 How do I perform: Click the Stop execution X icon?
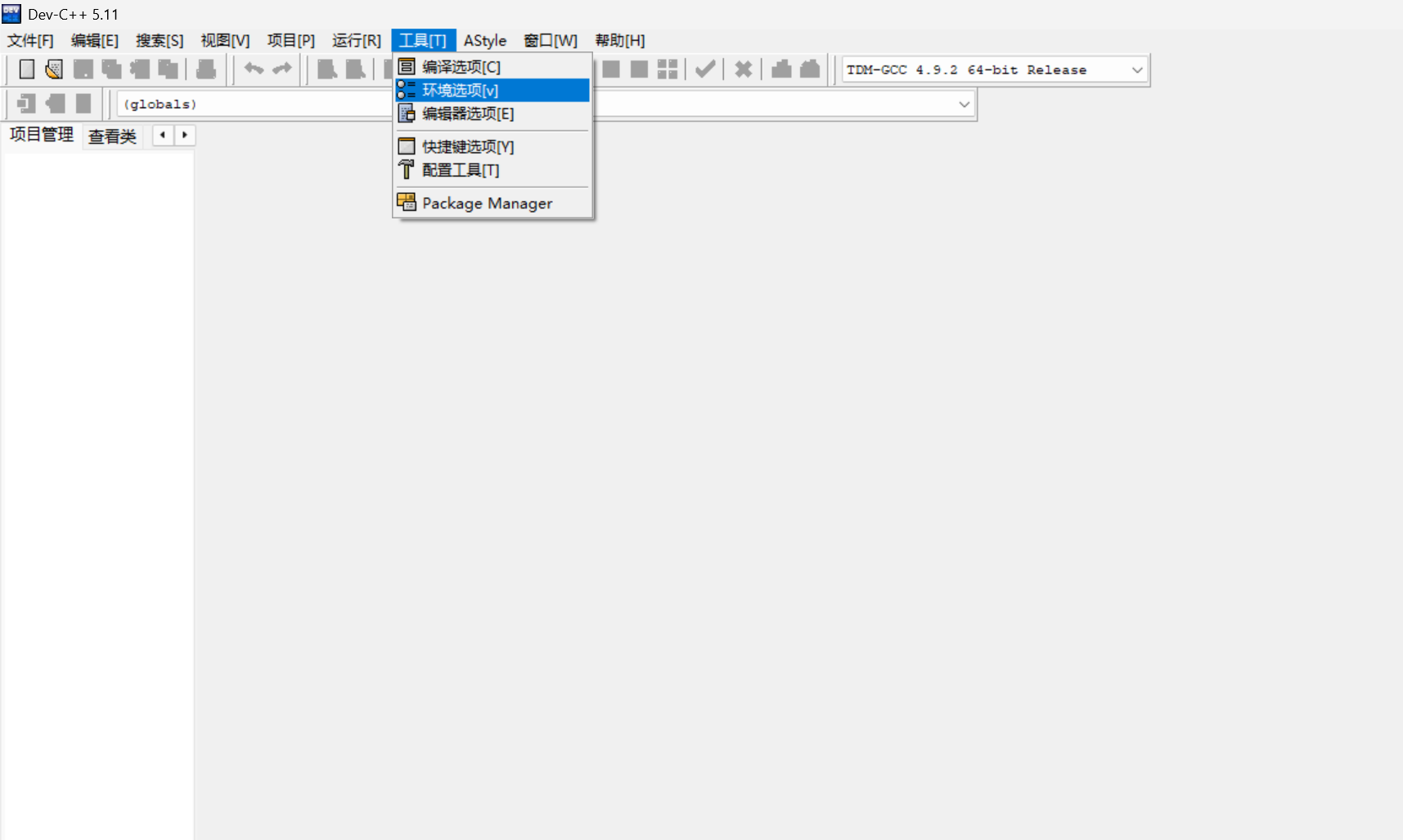(x=743, y=70)
